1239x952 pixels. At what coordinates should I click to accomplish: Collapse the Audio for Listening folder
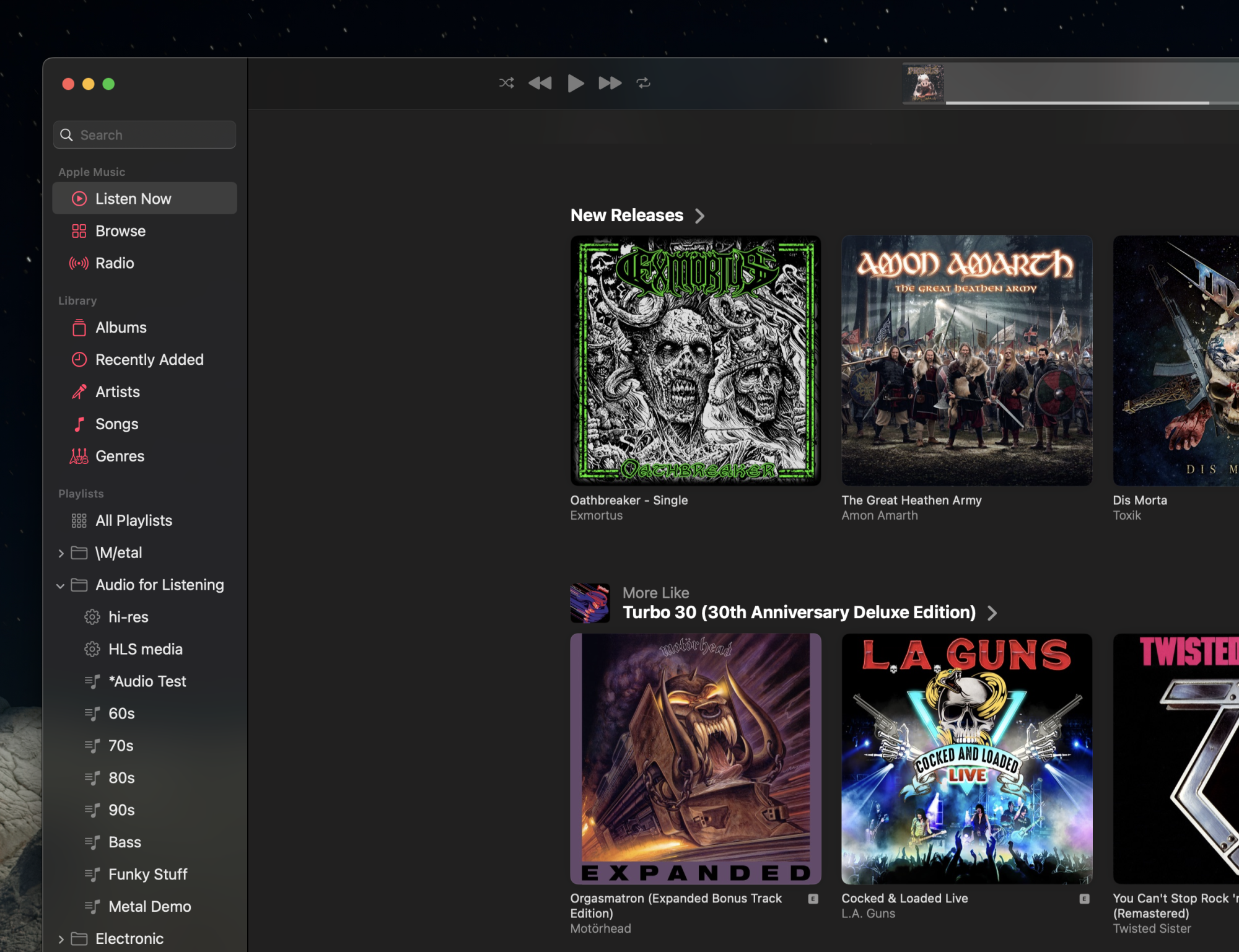point(61,585)
